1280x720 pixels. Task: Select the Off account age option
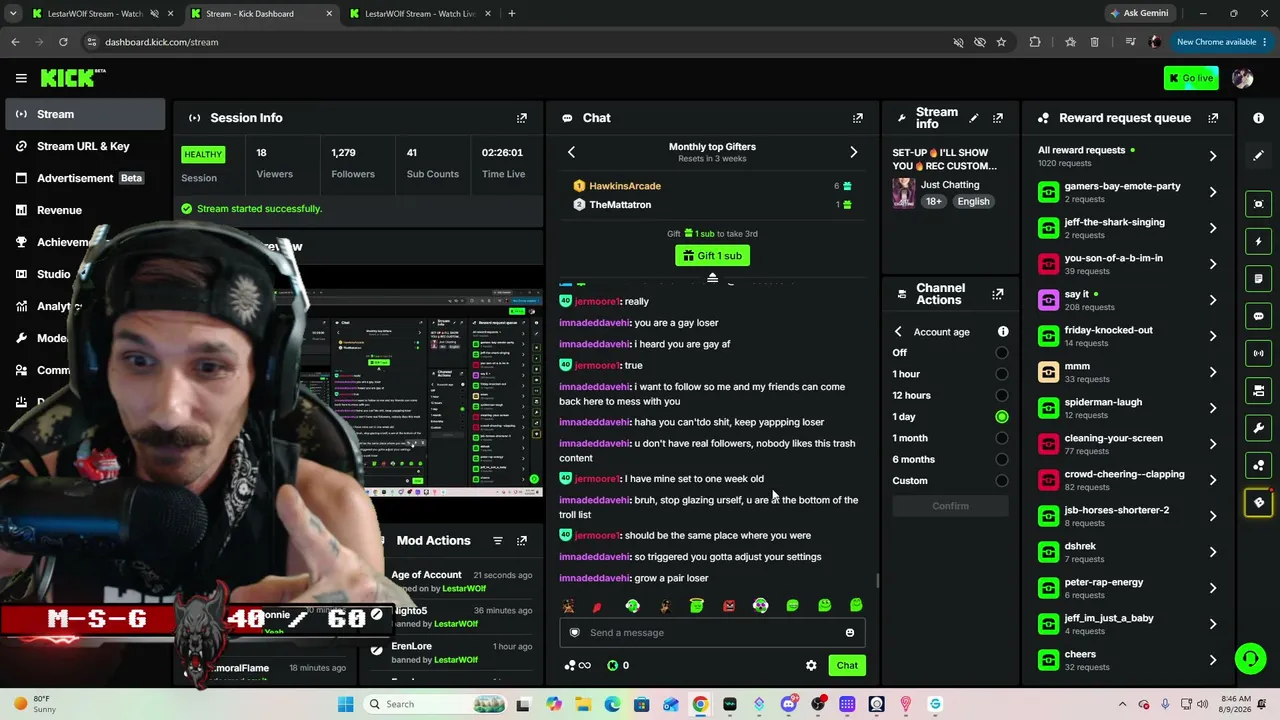1002,353
